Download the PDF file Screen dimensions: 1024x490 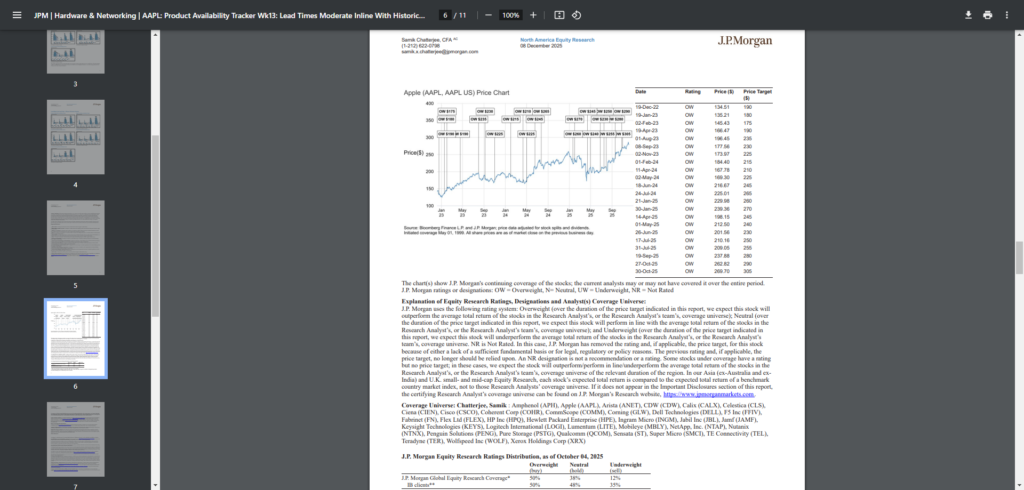click(x=968, y=15)
